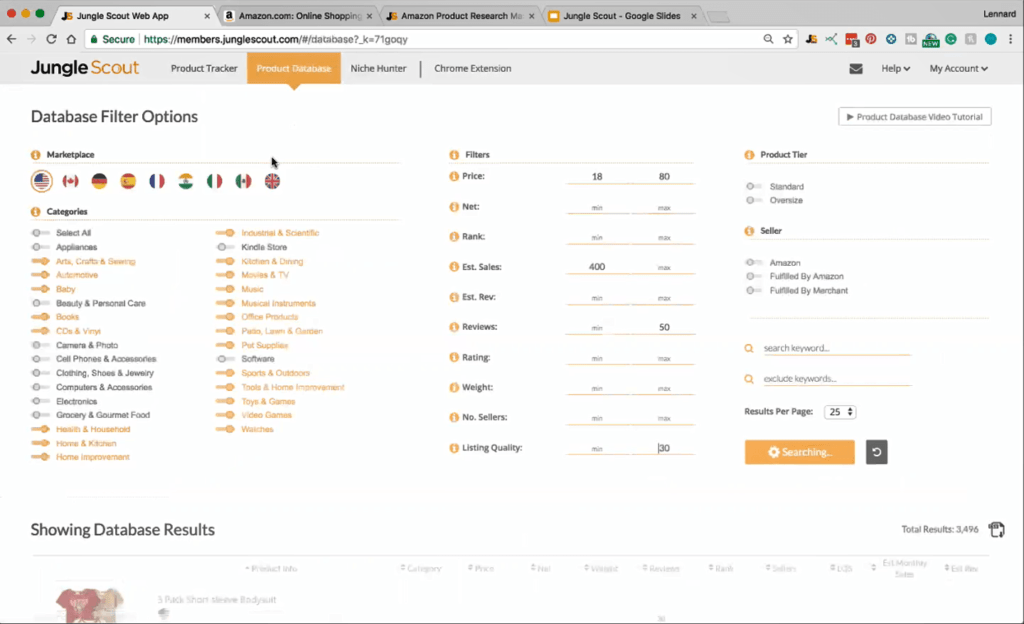1024x624 pixels.
Task: Enable the Oversize product tier switch
Action: pyautogui.click(x=754, y=200)
